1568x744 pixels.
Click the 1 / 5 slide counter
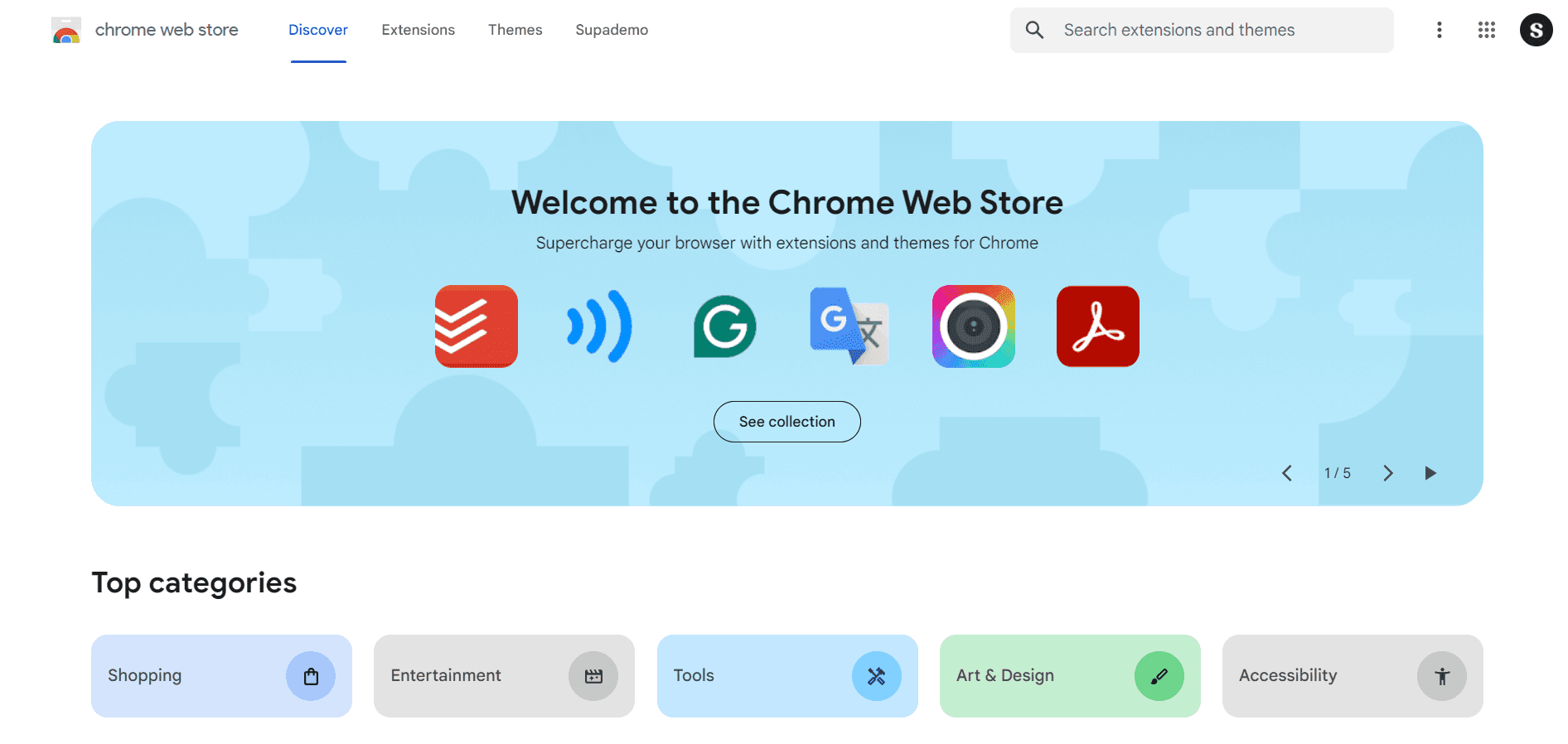point(1338,473)
